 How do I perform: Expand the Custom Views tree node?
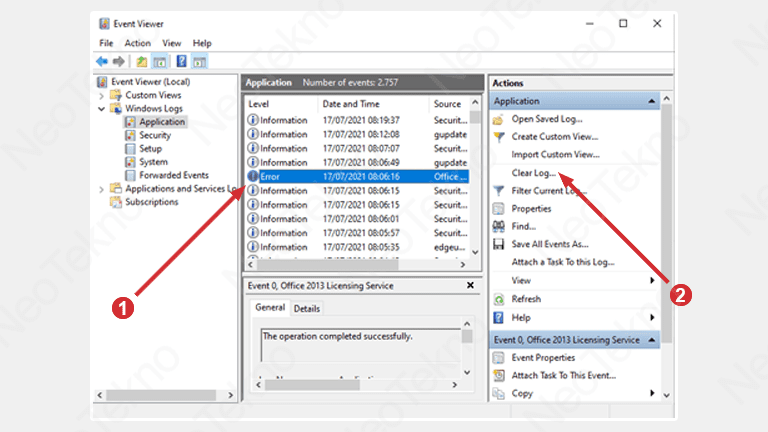point(101,96)
